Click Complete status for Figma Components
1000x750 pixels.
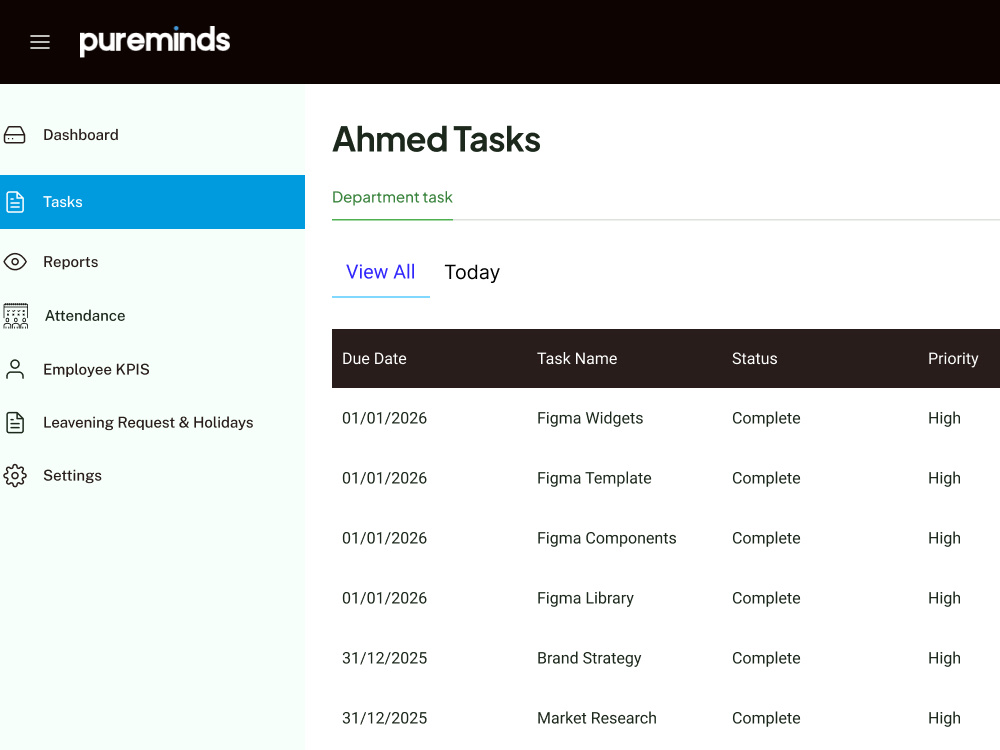tap(766, 538)
